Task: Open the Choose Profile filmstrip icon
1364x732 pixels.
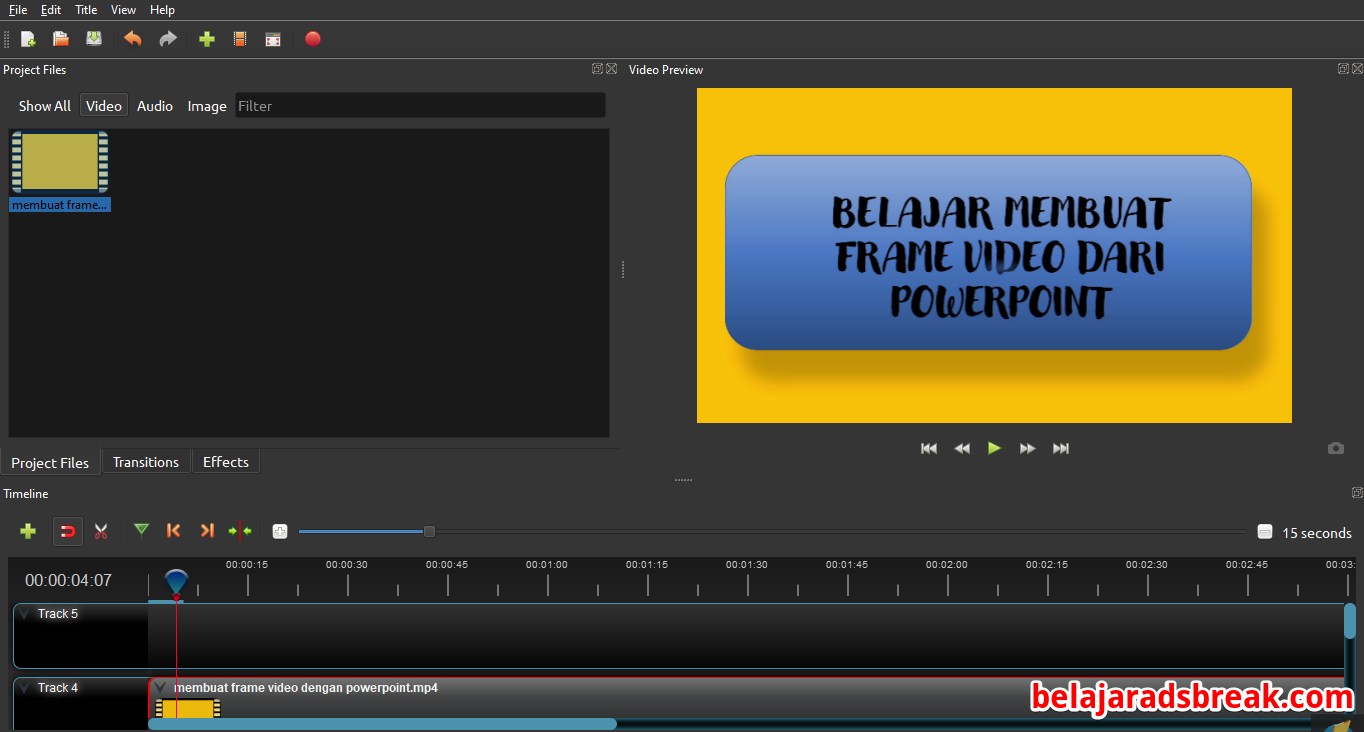Action: (240, 39)
